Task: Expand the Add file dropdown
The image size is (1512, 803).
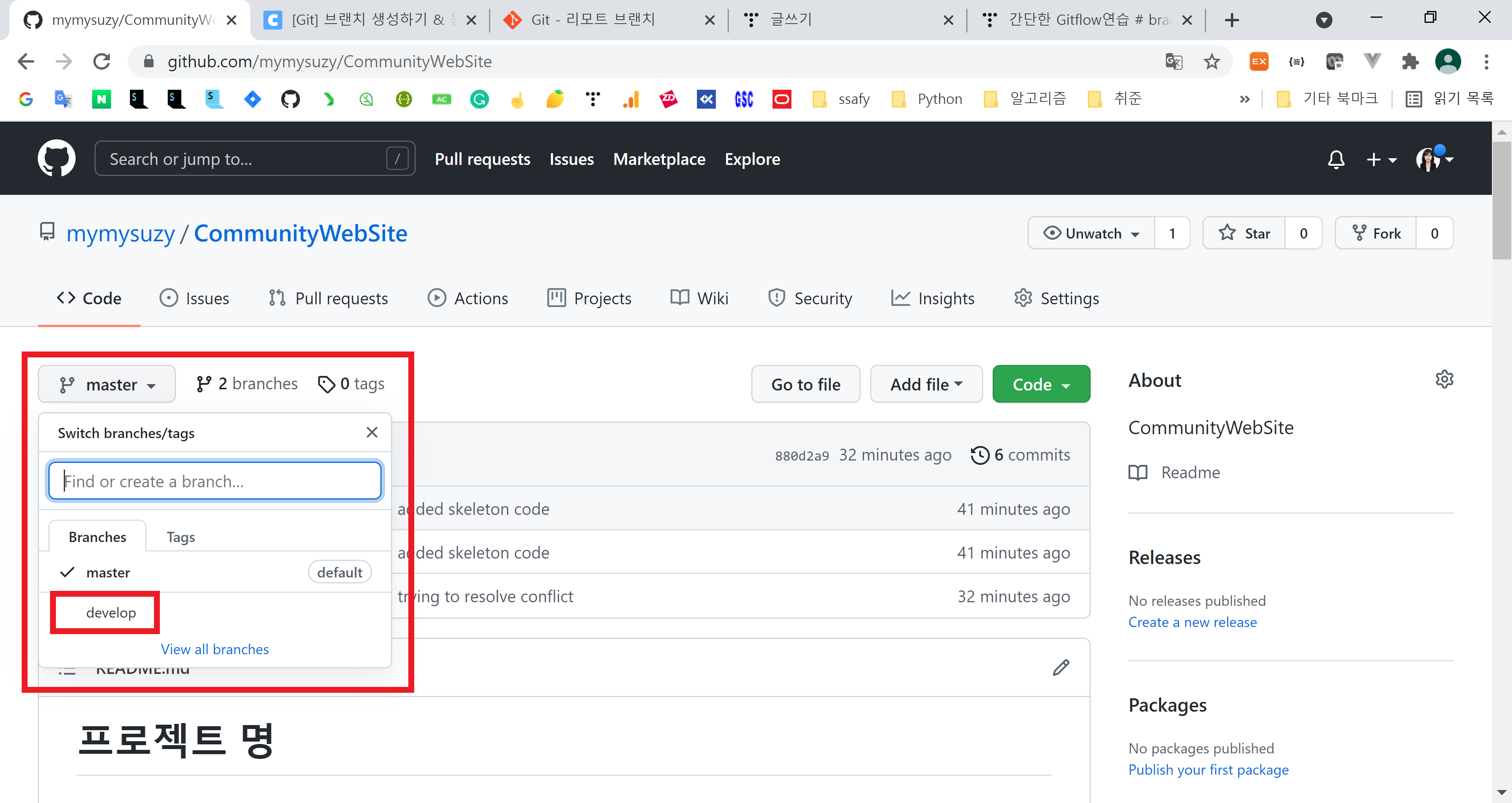Action: pos(926,385)
